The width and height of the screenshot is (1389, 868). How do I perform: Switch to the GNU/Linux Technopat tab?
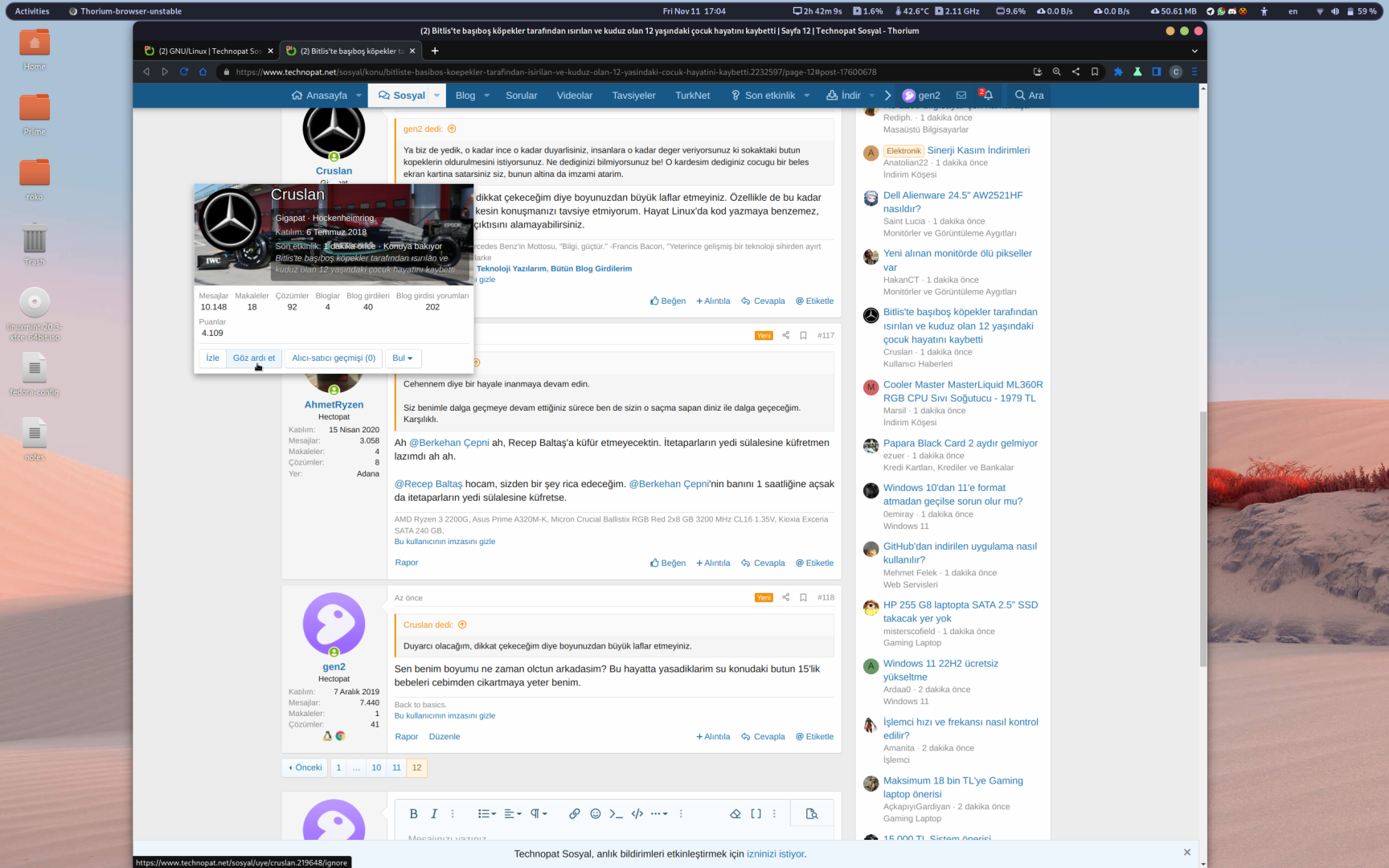point(209,51)
